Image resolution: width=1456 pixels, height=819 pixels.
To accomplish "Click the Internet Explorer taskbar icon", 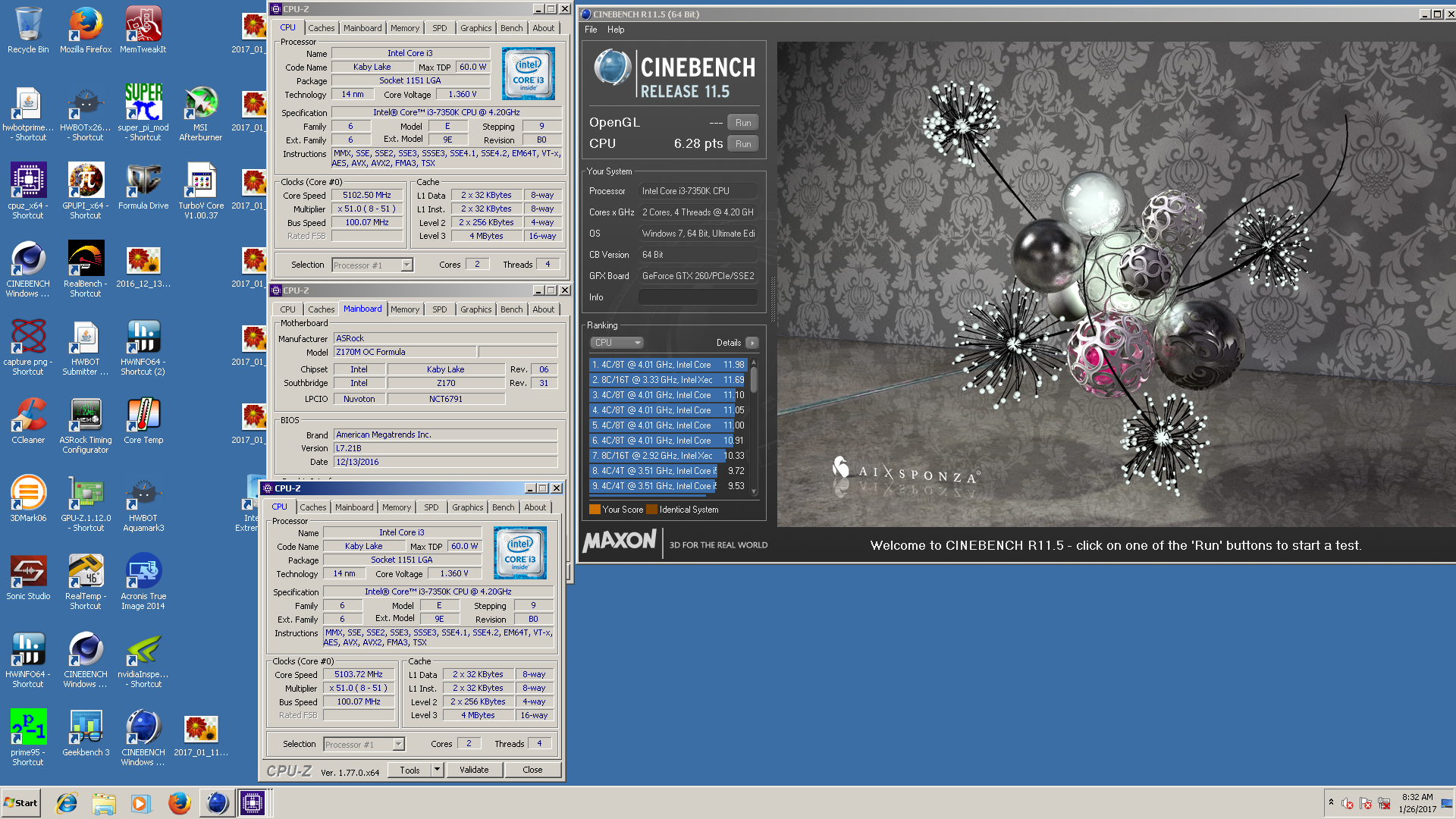I will tap(67, 803).
